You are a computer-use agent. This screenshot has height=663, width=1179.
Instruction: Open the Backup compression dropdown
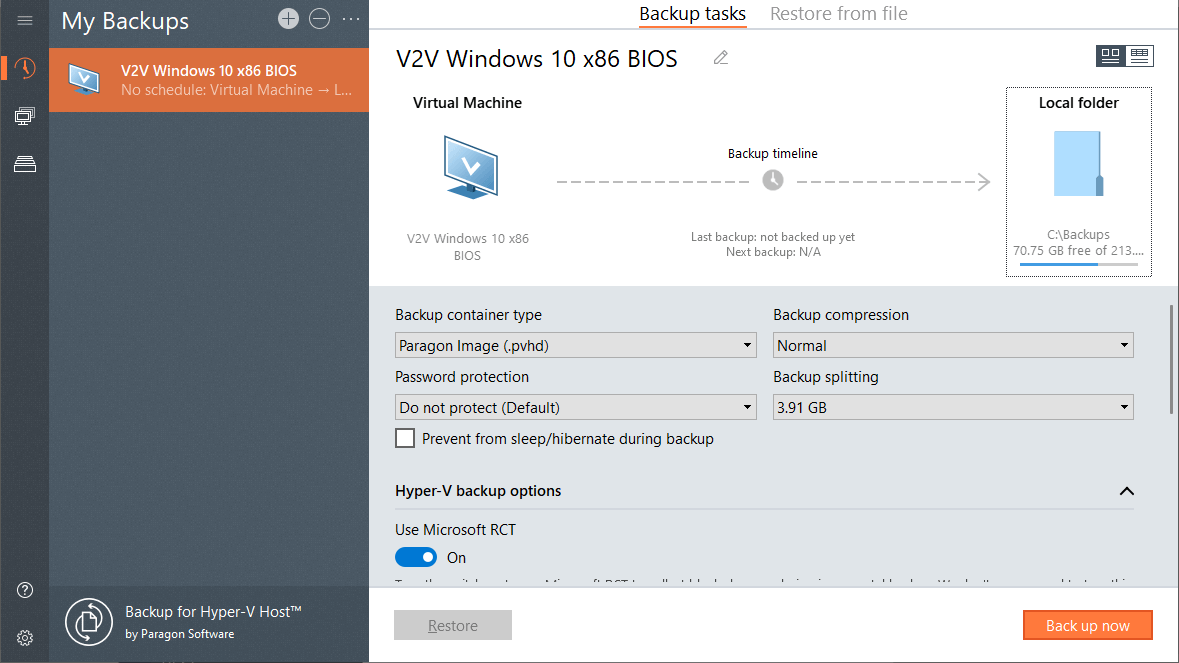pos(952,344)
